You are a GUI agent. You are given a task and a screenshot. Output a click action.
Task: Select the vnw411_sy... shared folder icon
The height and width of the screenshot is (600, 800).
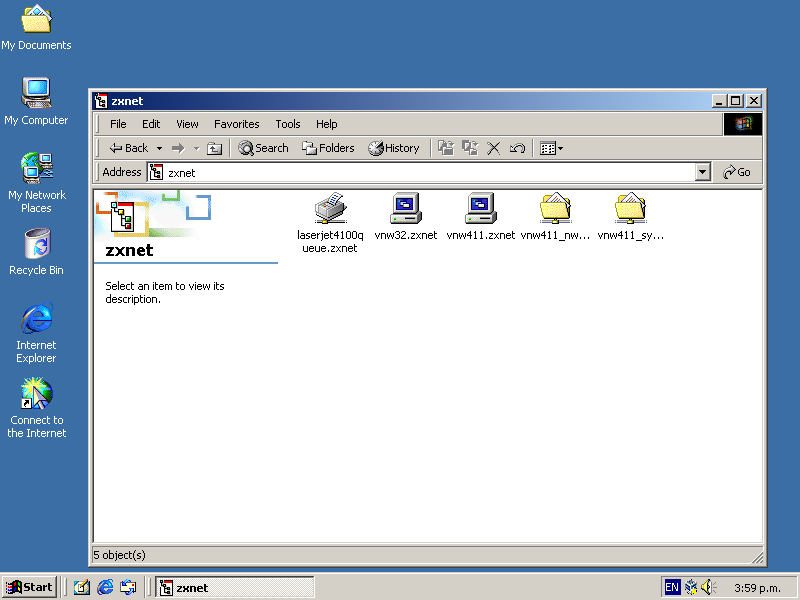pos(631,208)
